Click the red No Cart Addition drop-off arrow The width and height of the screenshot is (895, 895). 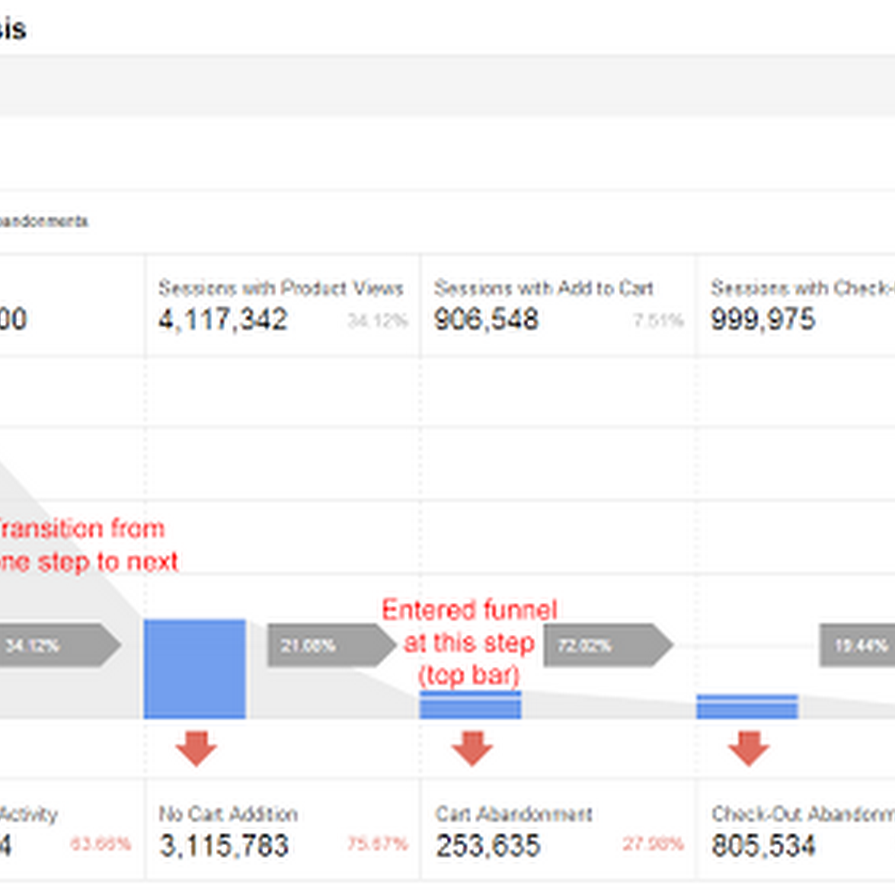point(197,746)
